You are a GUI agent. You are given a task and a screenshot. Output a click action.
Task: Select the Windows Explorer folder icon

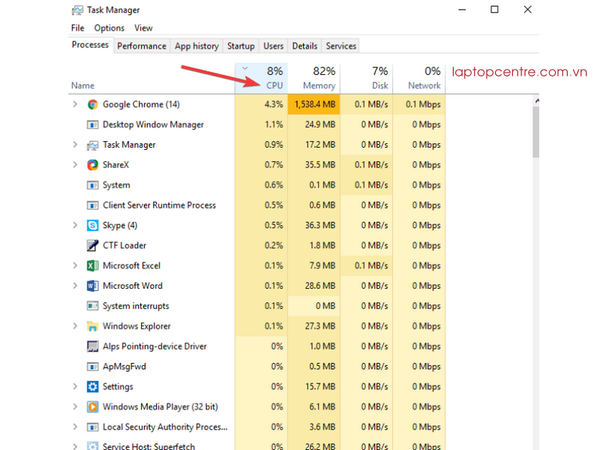click(93, 326)
